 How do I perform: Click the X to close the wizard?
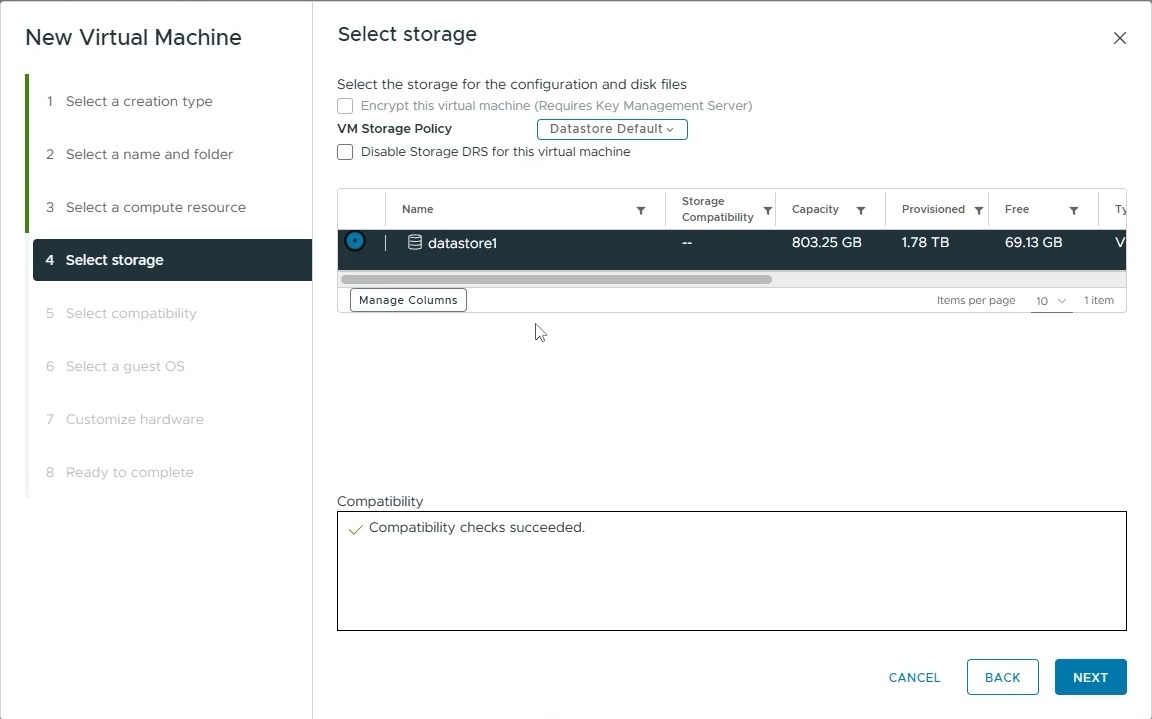click(x=1119, y=37)
